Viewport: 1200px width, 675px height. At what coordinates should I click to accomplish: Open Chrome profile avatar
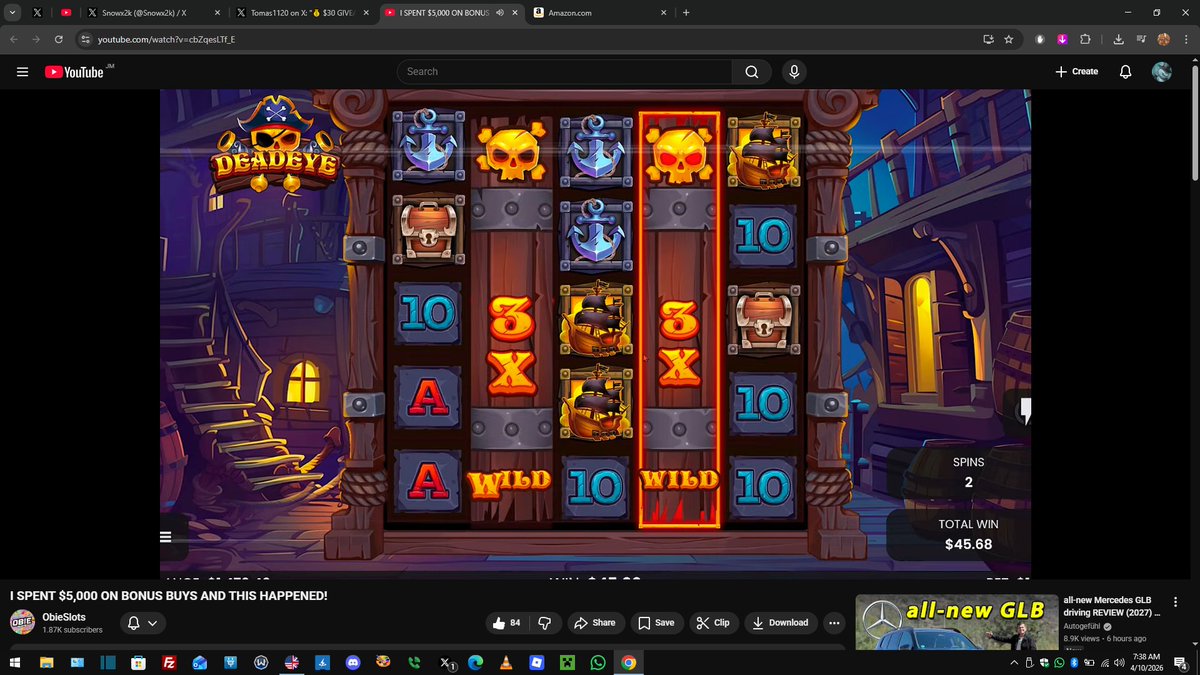click(1163, 39)
